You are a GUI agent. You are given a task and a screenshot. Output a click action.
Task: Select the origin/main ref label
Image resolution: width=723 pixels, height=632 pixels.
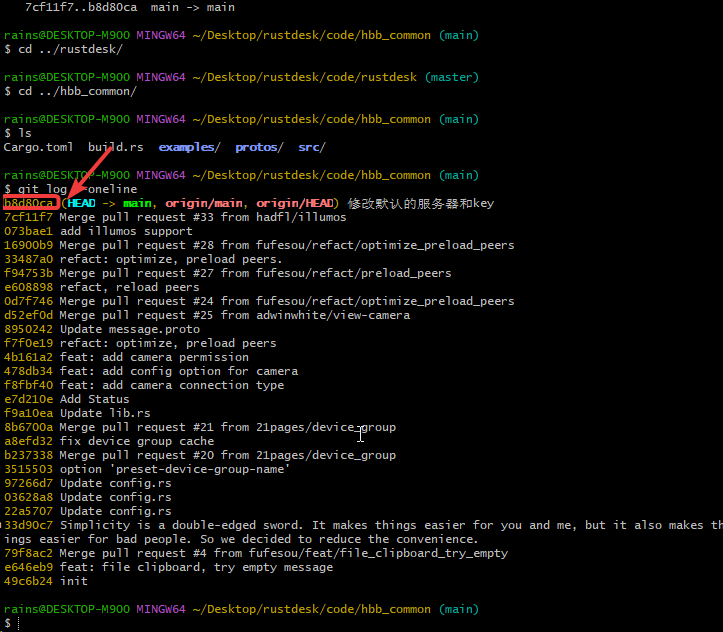click(x=203, y=203)
